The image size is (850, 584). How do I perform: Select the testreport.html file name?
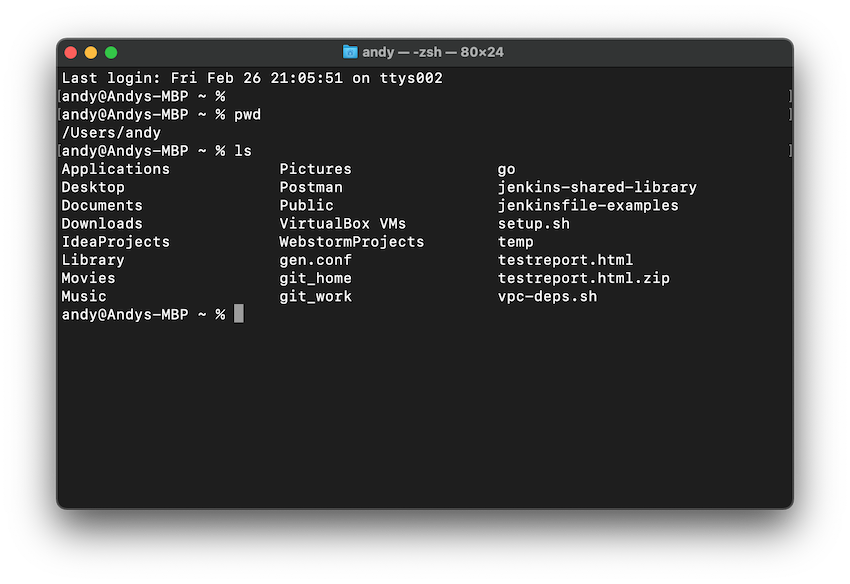point(566,260)
